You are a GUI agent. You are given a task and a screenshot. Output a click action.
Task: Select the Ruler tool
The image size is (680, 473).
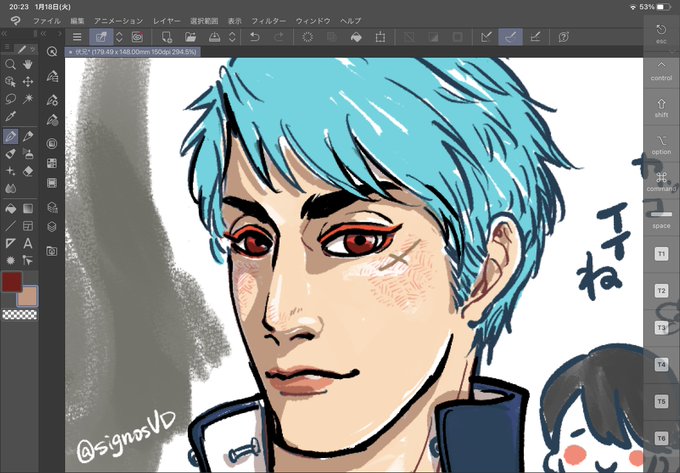click(x=10, y=243)
